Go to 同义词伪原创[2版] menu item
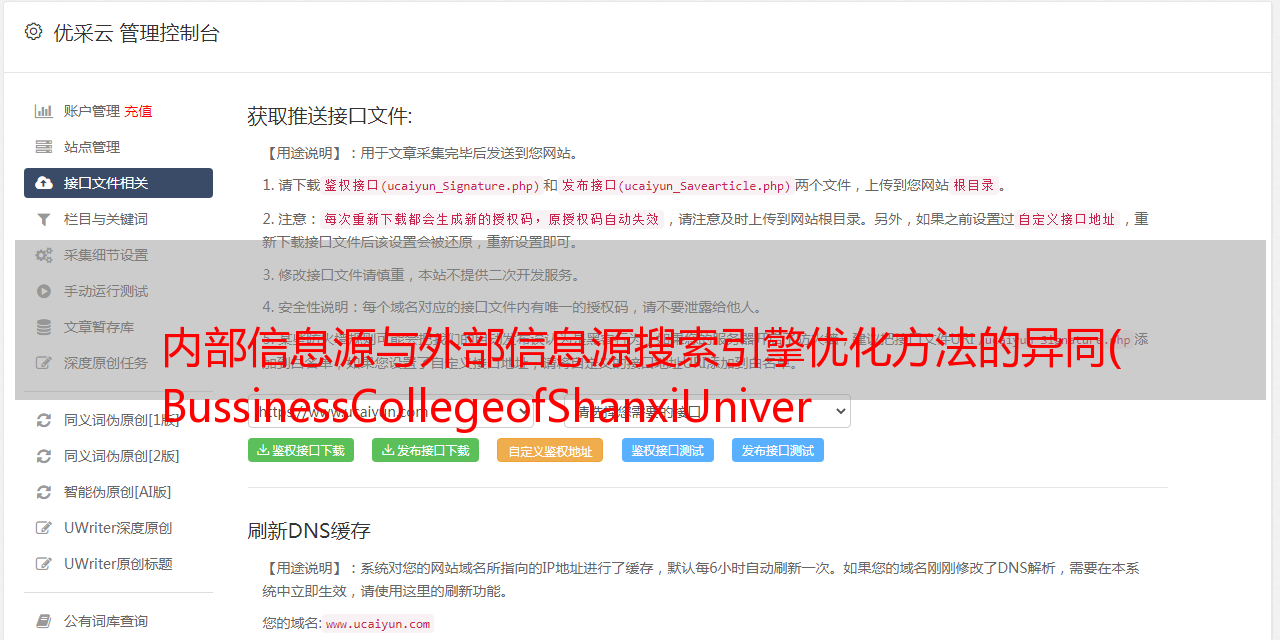Viewport: 1280px width, 640px height. [x=122, y=456]
